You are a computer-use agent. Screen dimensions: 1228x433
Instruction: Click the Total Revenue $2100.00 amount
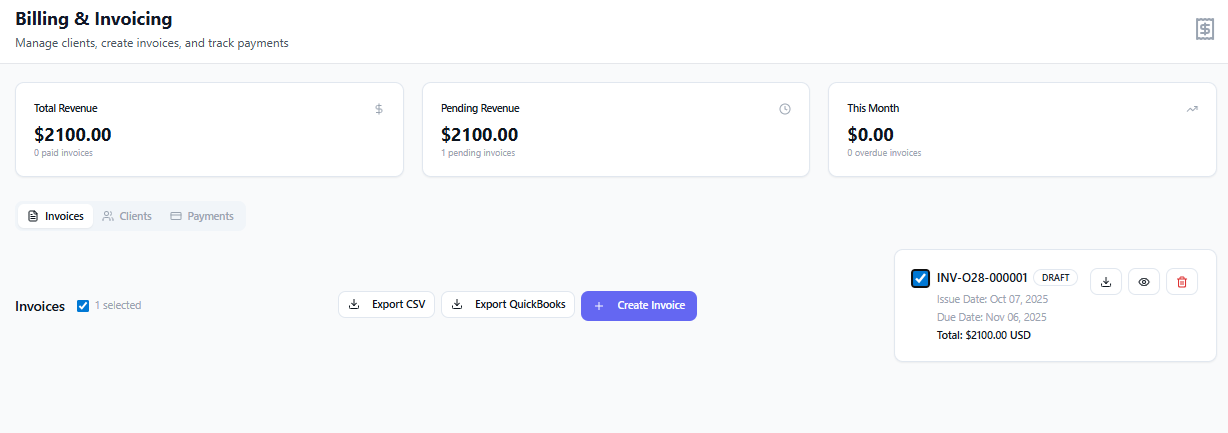pyautogui.click(x=73, y=134)
